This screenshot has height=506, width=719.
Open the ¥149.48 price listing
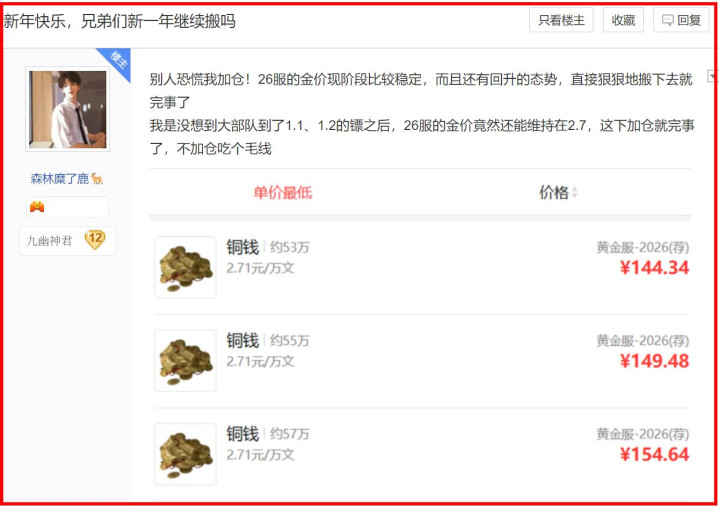[x=654, y=361]
